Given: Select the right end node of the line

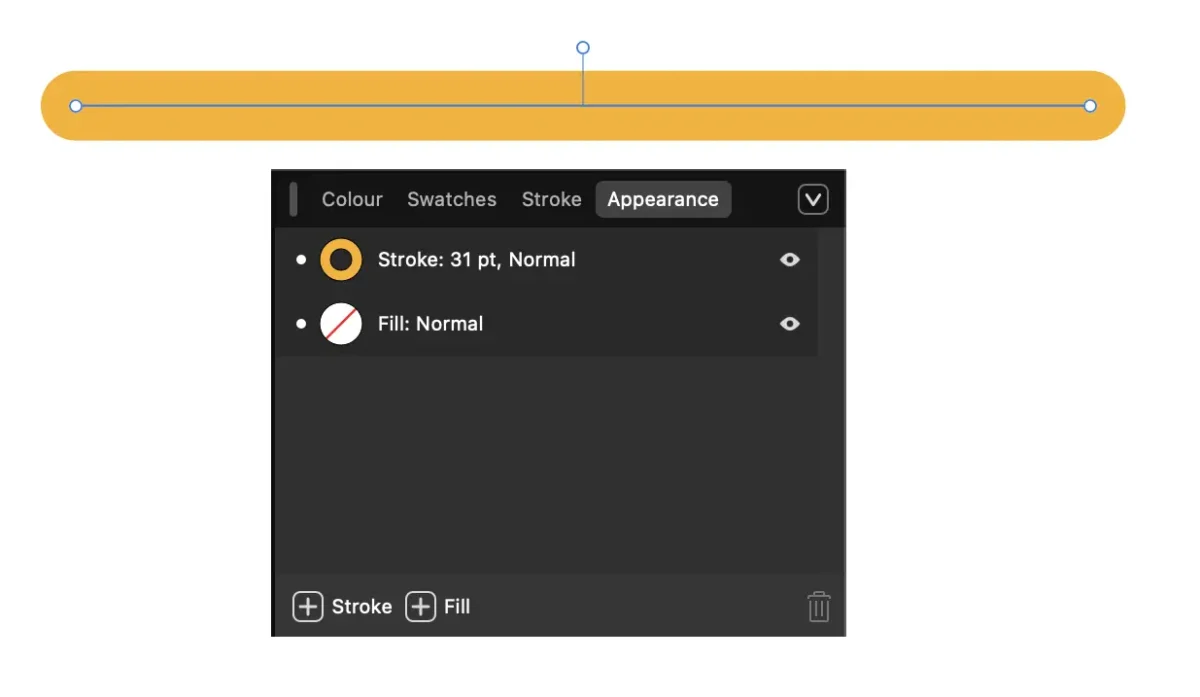Looking at the screenshot, I should coord(1090,106).
